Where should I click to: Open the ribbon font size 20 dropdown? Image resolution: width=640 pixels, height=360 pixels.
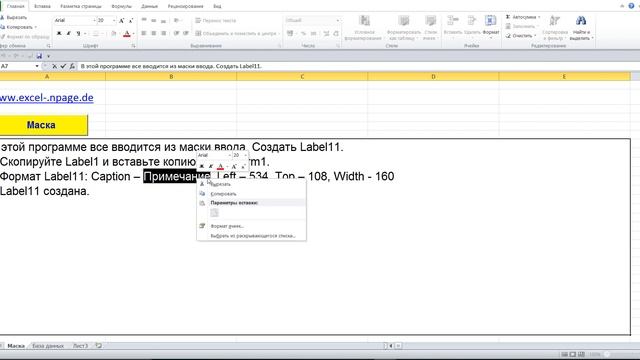point(114,20)
